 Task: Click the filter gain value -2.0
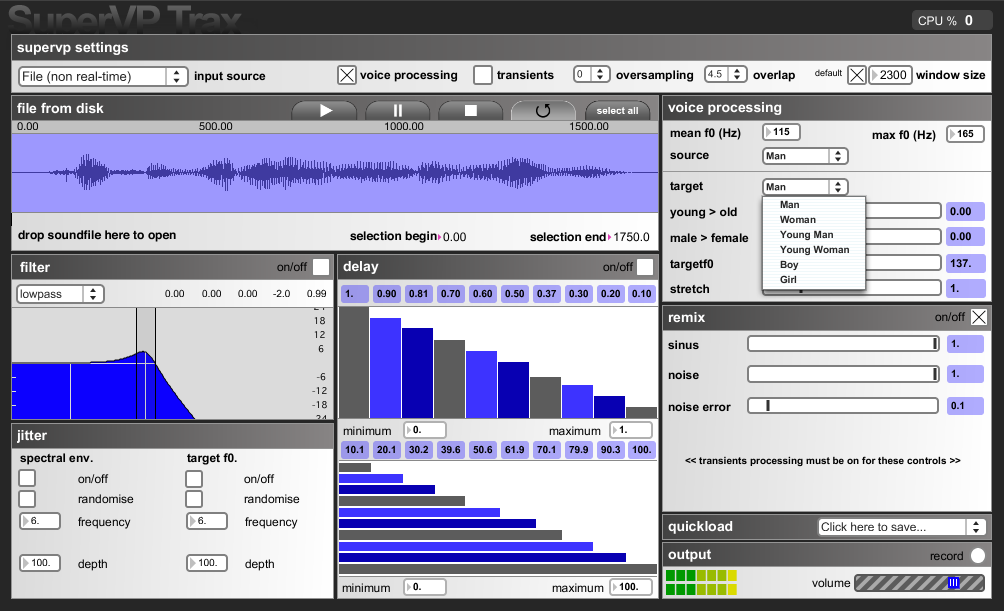[x=281, y=294]
